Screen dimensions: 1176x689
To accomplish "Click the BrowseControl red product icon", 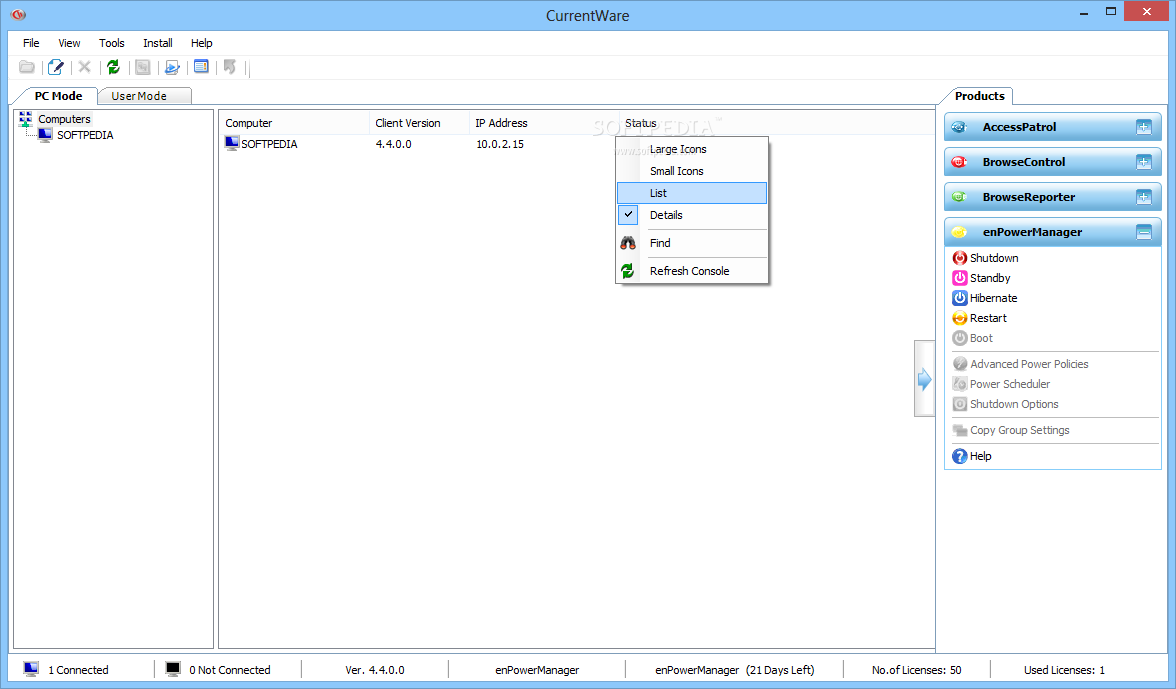I will click(959, 162).
